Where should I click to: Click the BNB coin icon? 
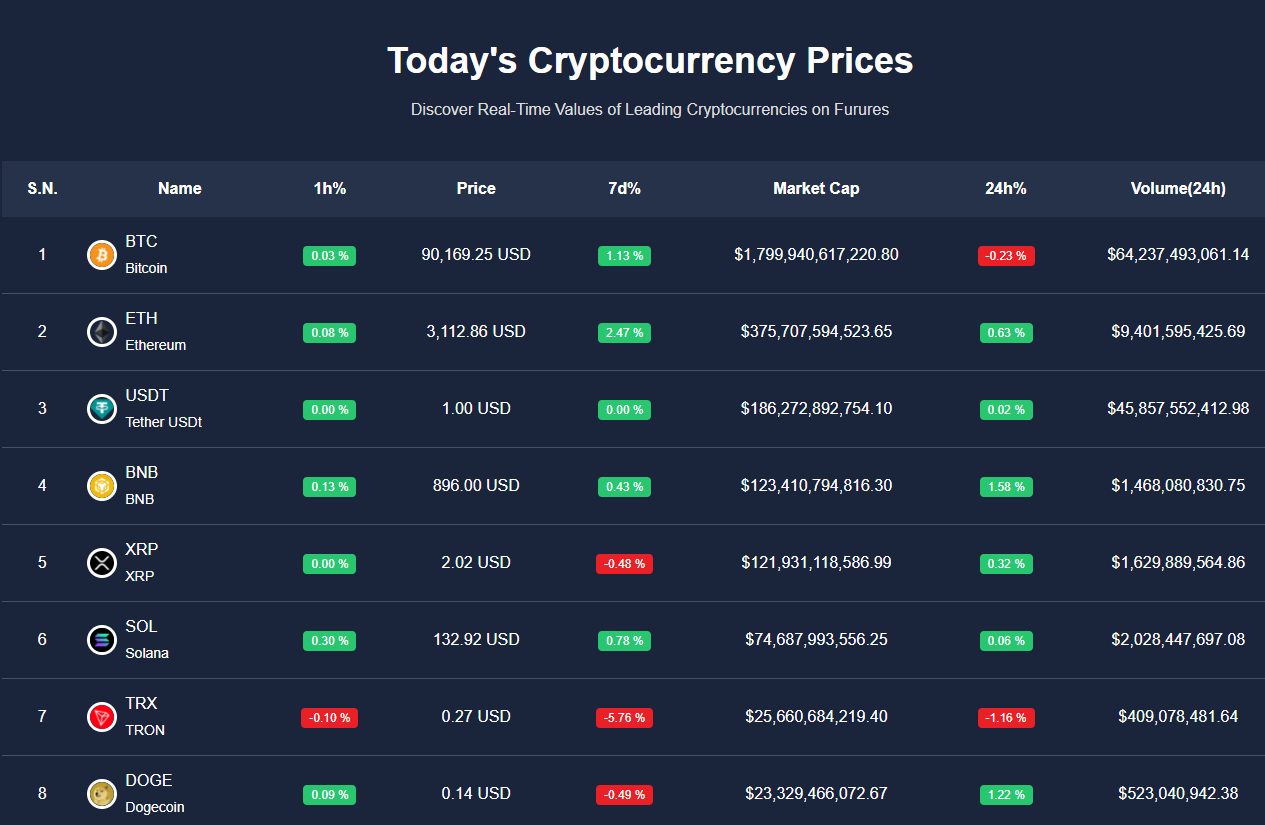pyautogui.click(x=102, y=486)
